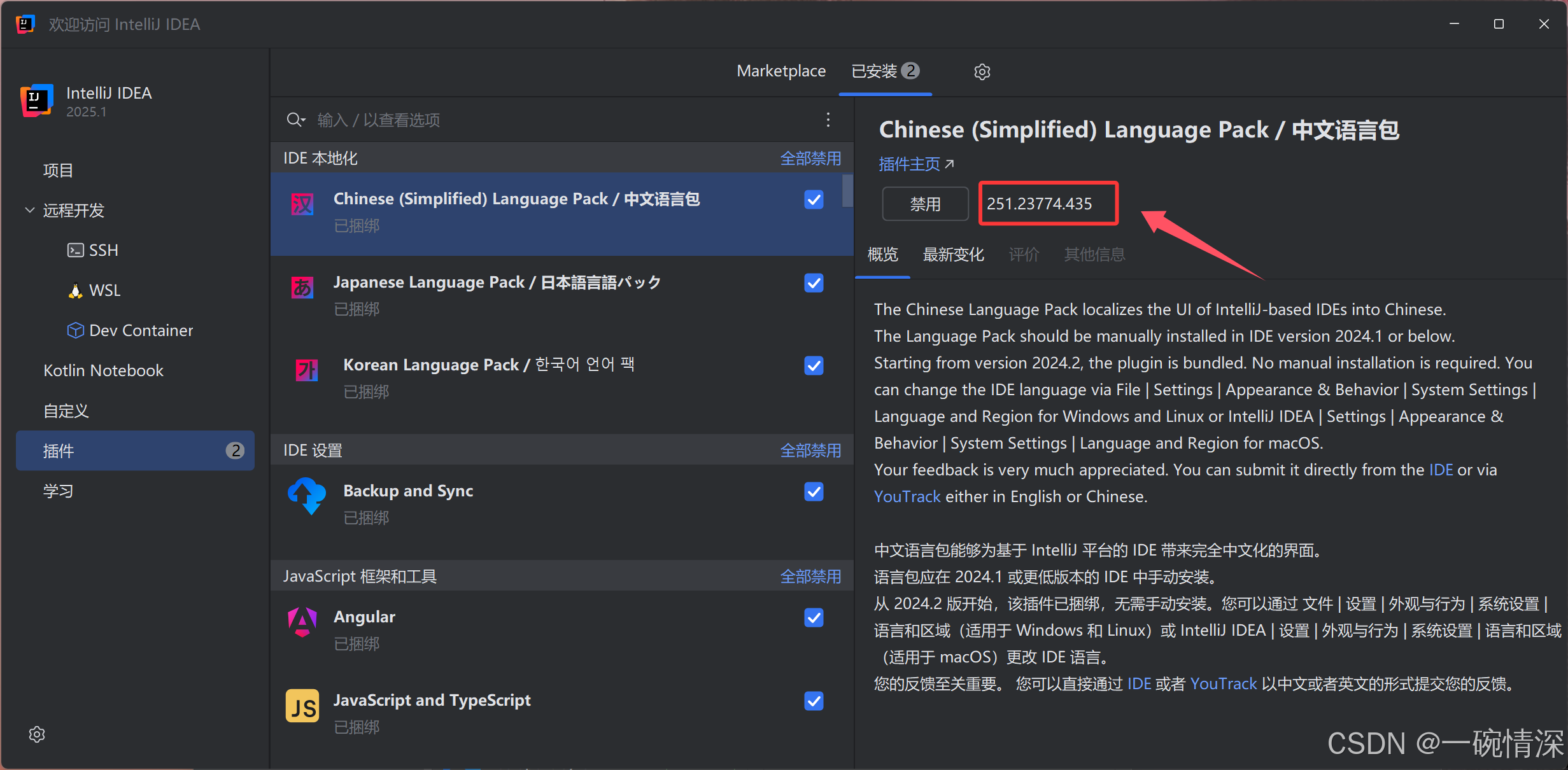The width and height of the screenshot is (1568, 770).
Task: Click 全部禁用 for IDE 设置 group
Action: tap(810, 450)
